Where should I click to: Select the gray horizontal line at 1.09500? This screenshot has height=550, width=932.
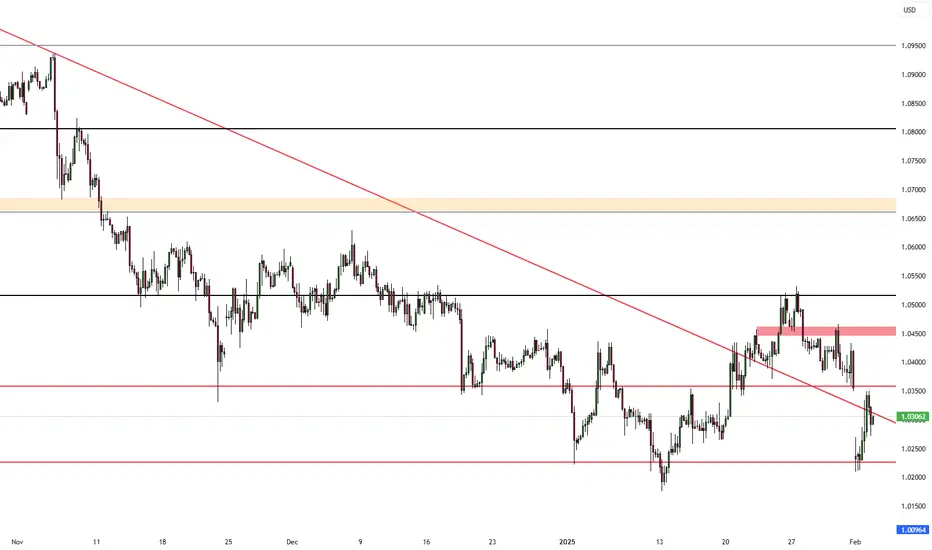click(x=448, y=45)
